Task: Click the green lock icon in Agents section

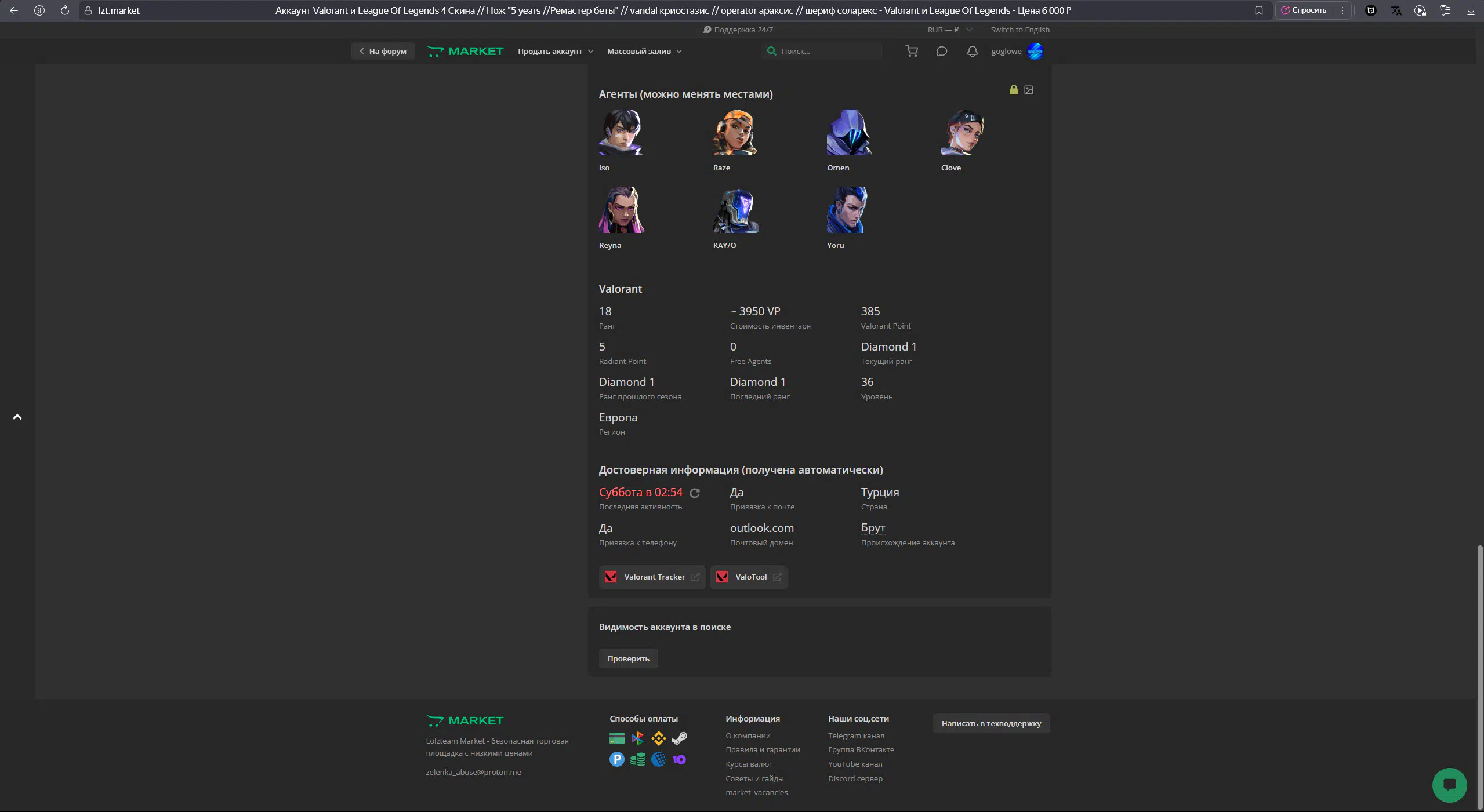Action: 1014,90
